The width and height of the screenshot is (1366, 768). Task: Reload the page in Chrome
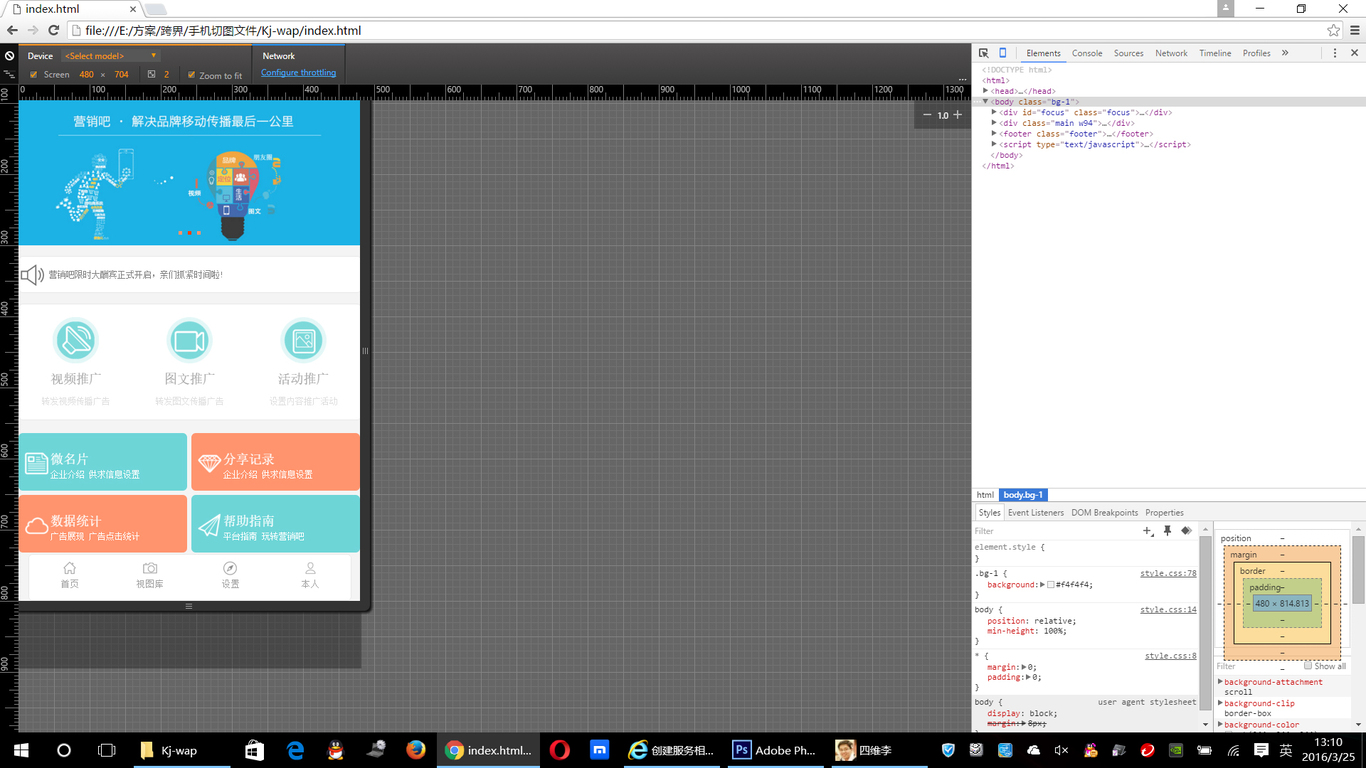click(x=54, y=31)
